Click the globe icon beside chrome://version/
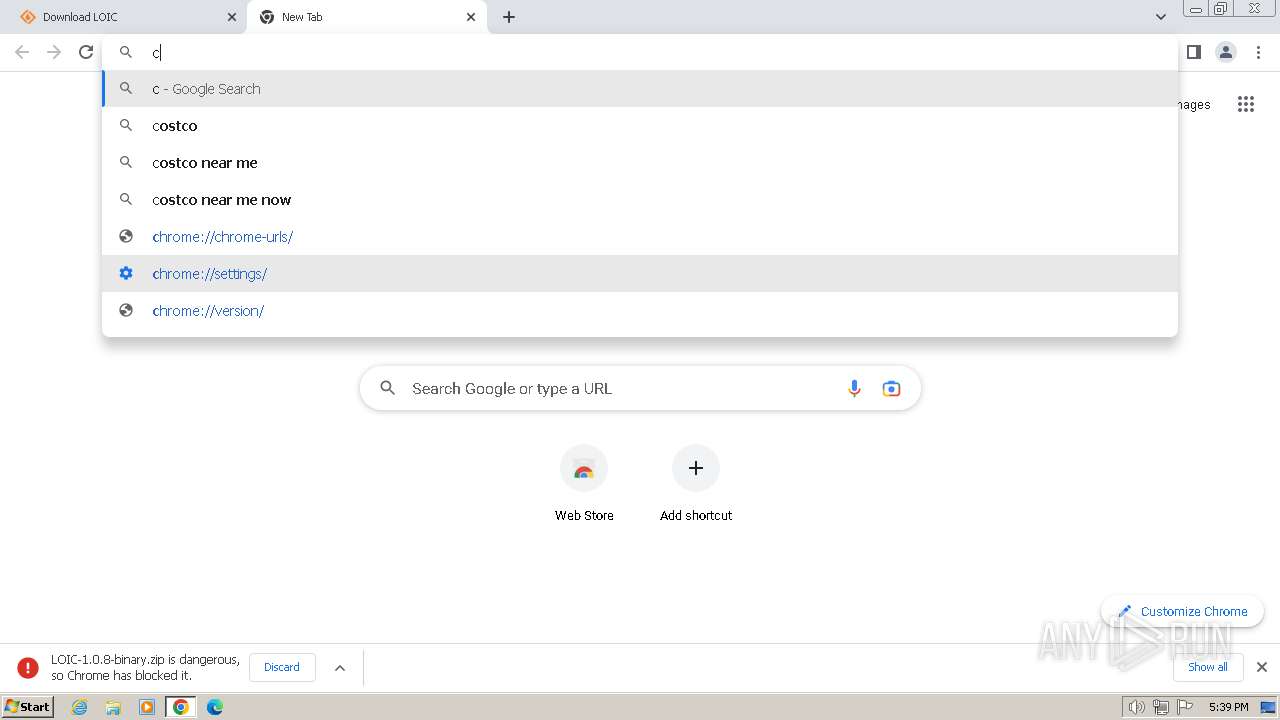The height and width of the screenshot is (720, 1280). pyautogui.click(x=126, y=311)
